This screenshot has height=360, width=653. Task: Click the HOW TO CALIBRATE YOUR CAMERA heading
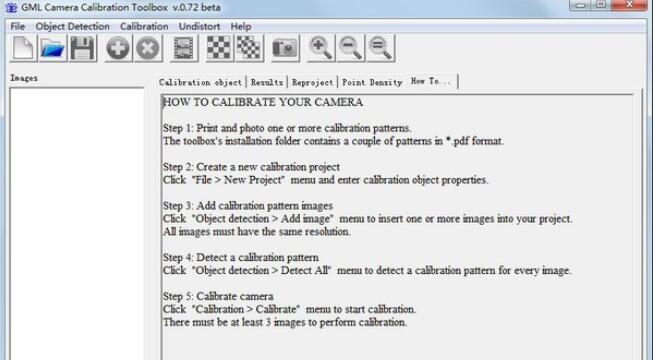coord(263,102)
